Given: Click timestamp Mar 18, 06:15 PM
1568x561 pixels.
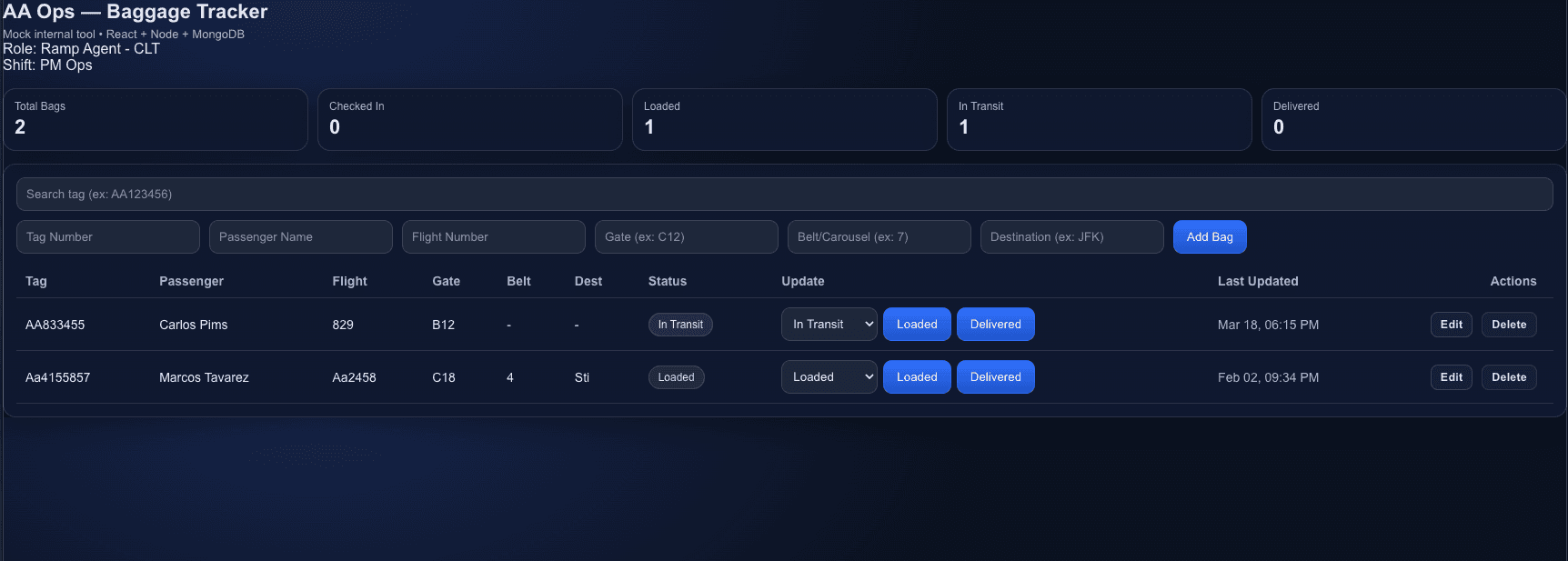Looking at the screenshot, I should point(1268,325).
